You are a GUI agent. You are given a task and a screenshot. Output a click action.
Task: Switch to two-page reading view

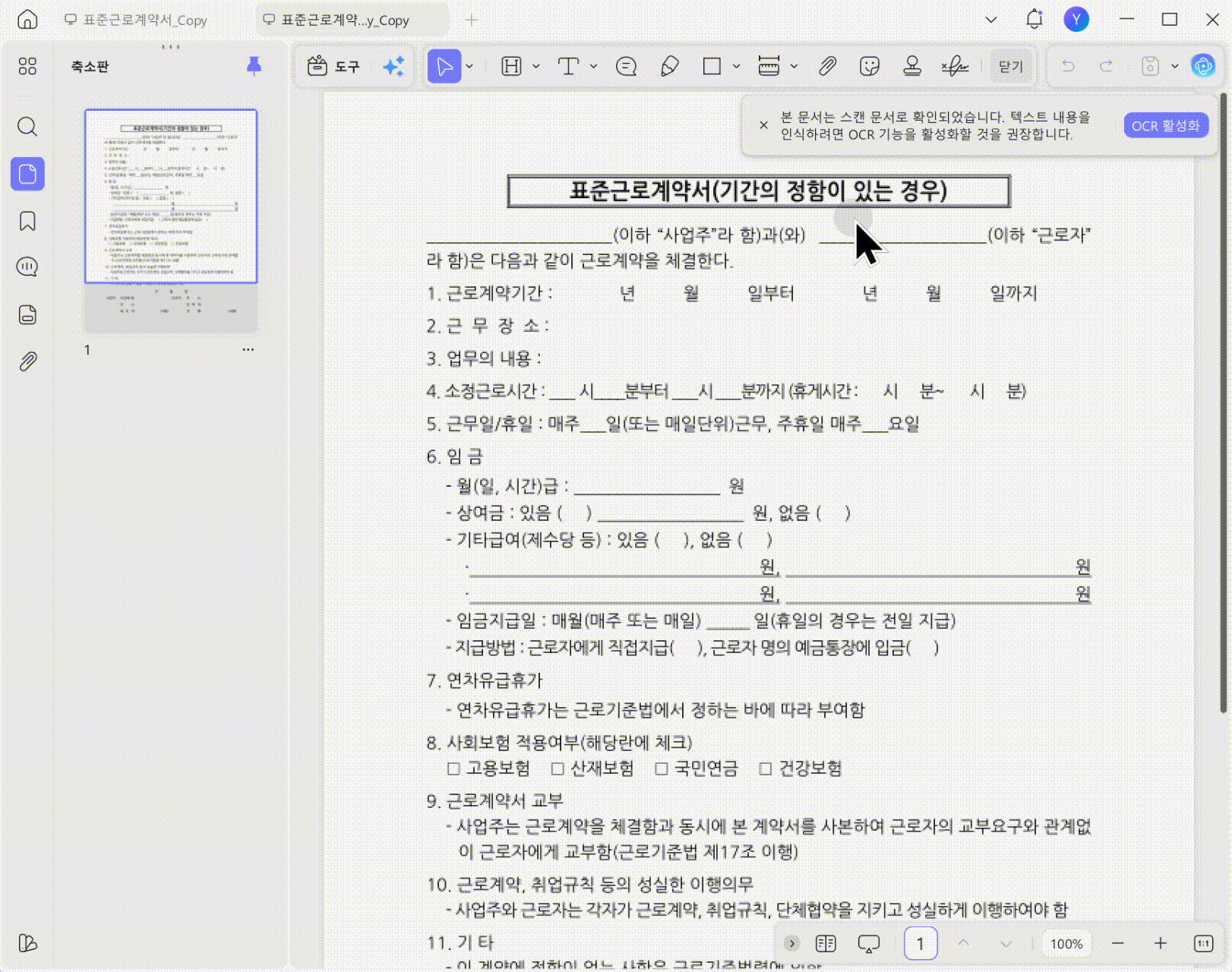(826, 943)
